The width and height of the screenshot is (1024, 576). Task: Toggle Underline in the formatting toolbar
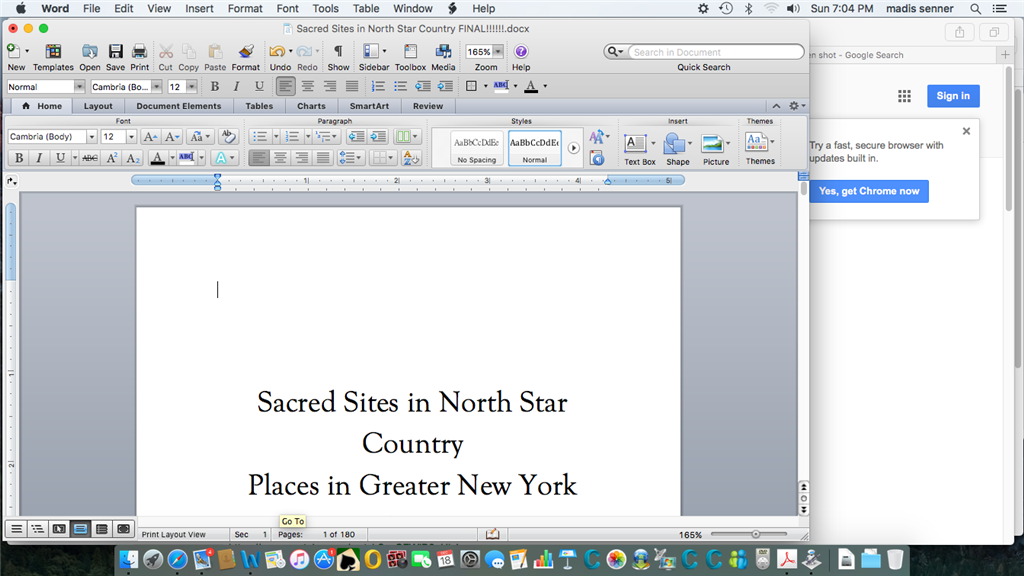(x=259, y=86)
